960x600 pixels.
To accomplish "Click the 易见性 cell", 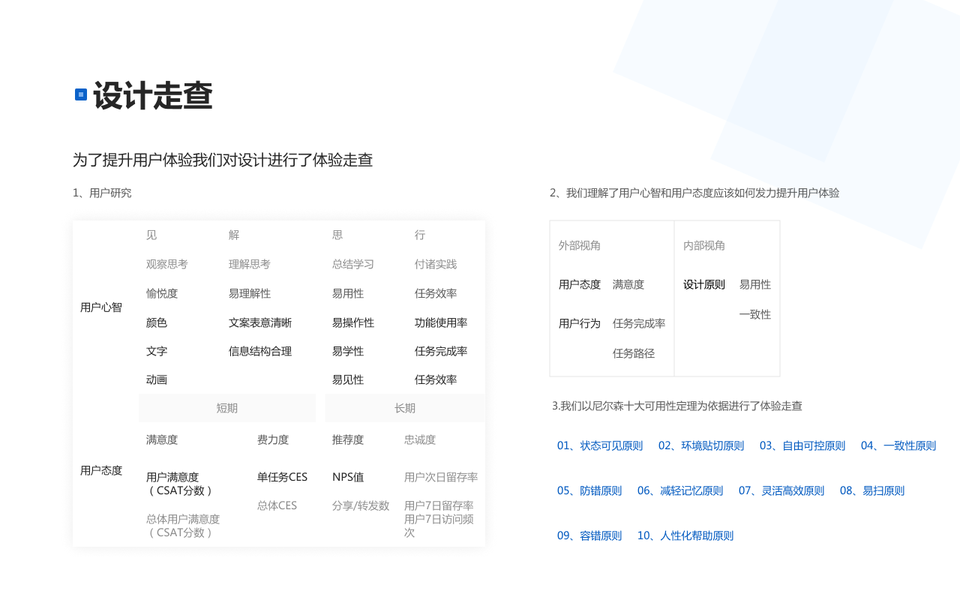I will coord(348,380).
